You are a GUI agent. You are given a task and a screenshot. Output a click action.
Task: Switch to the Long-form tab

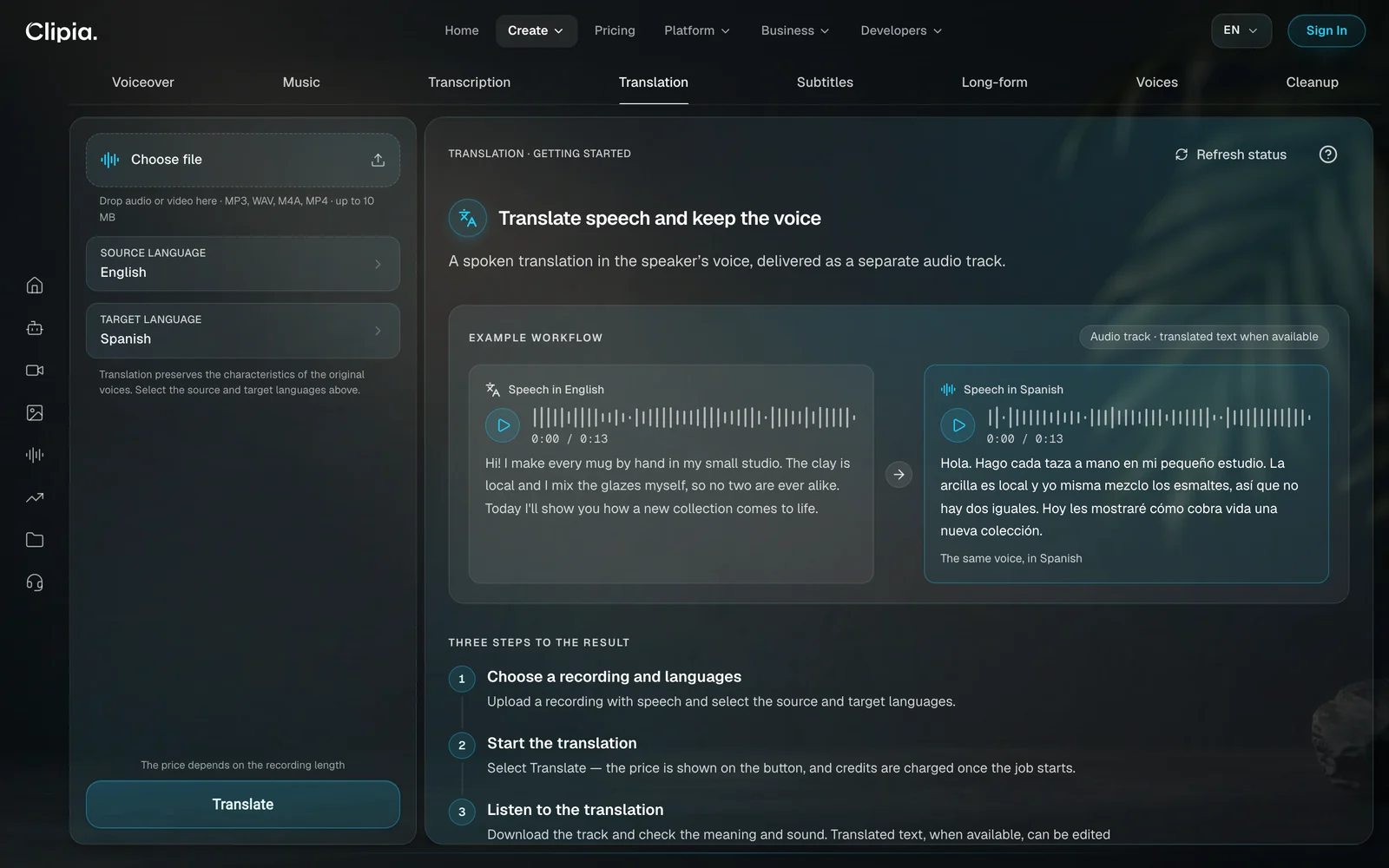click(x=994, y=82)
